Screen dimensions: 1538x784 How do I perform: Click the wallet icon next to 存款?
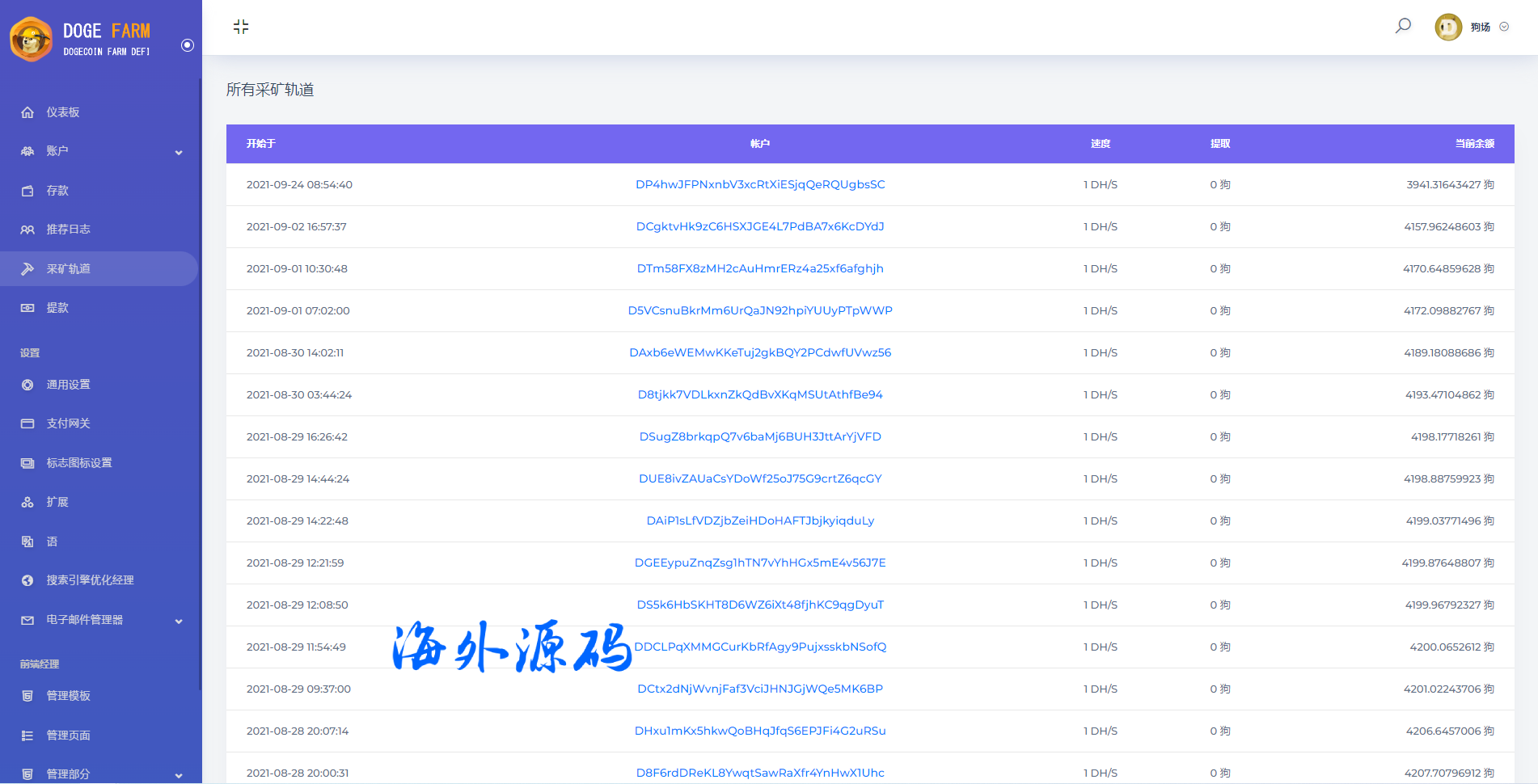click(27, 191)
